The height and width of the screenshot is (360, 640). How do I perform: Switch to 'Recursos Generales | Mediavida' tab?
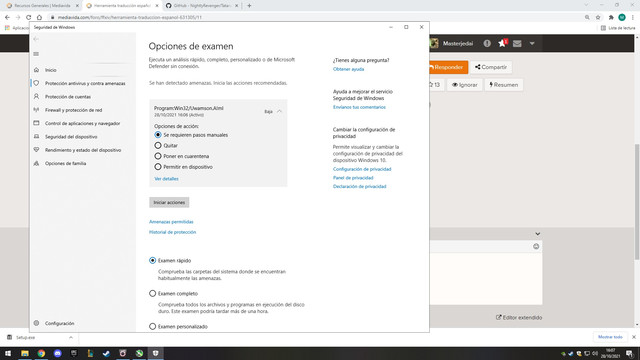tap(42, 6)
